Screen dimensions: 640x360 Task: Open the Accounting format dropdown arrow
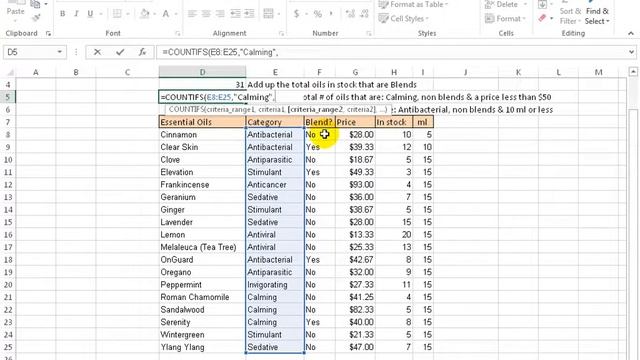306,14
